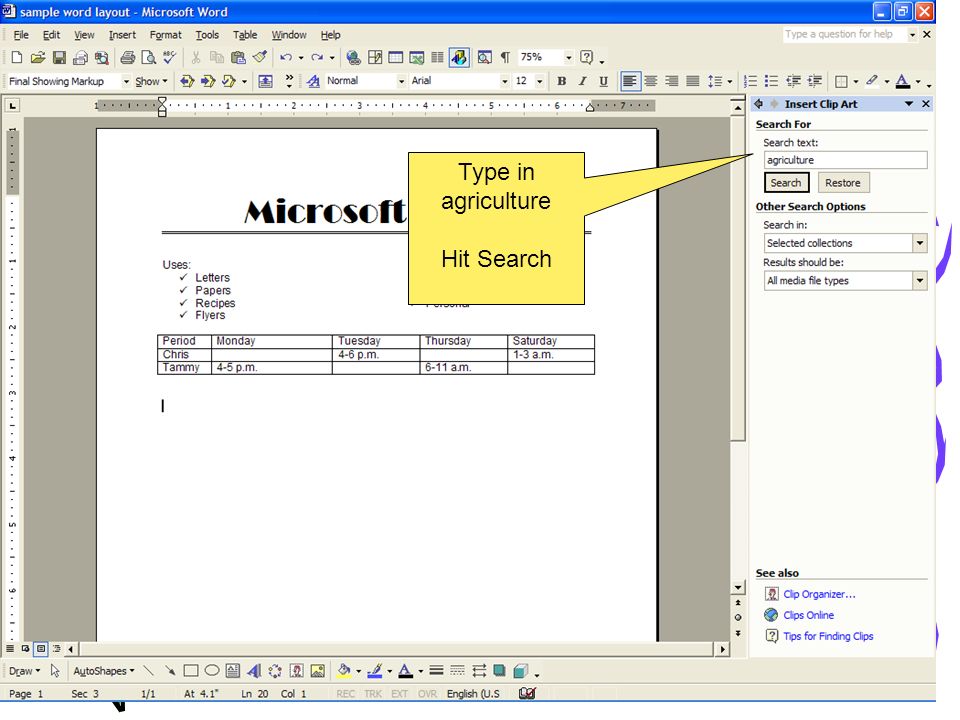Screen dimensions: 960x720
Task: Open Print Preview
Action: coord(148,58)
